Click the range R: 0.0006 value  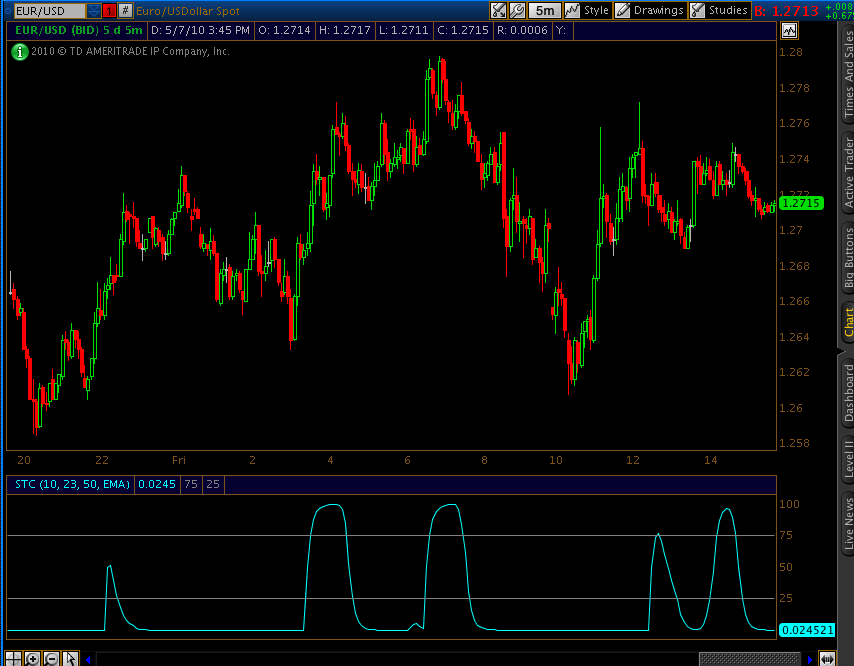pyautogui.click(x=522, y=30)
